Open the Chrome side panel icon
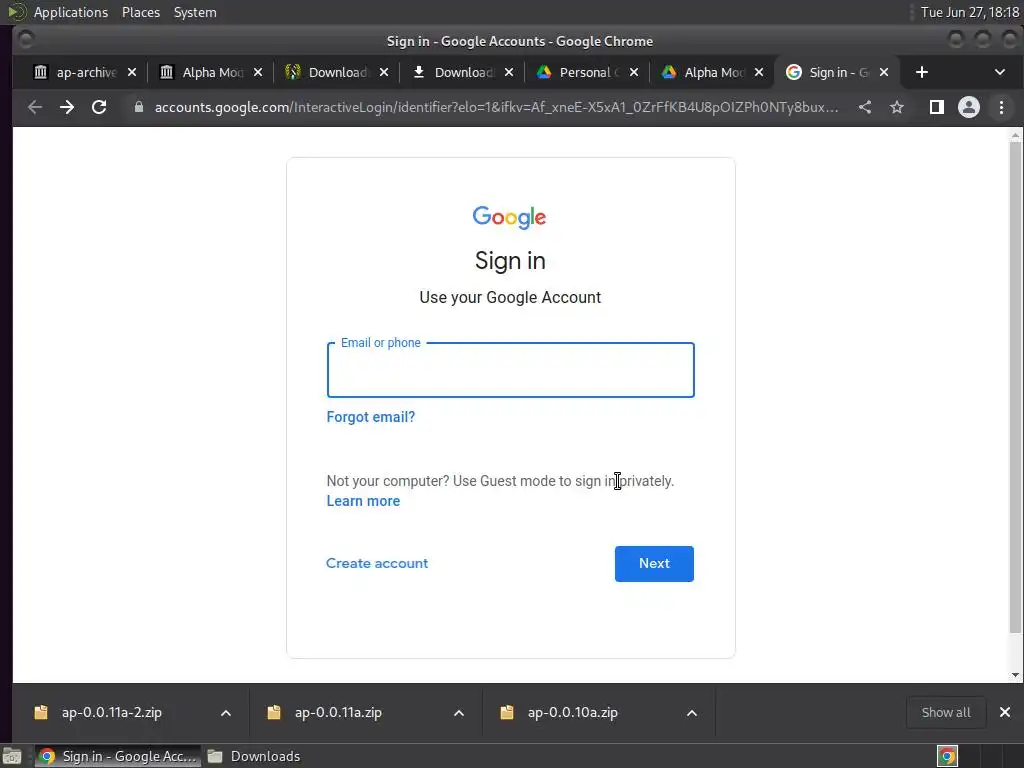 [x=936, y=107]
